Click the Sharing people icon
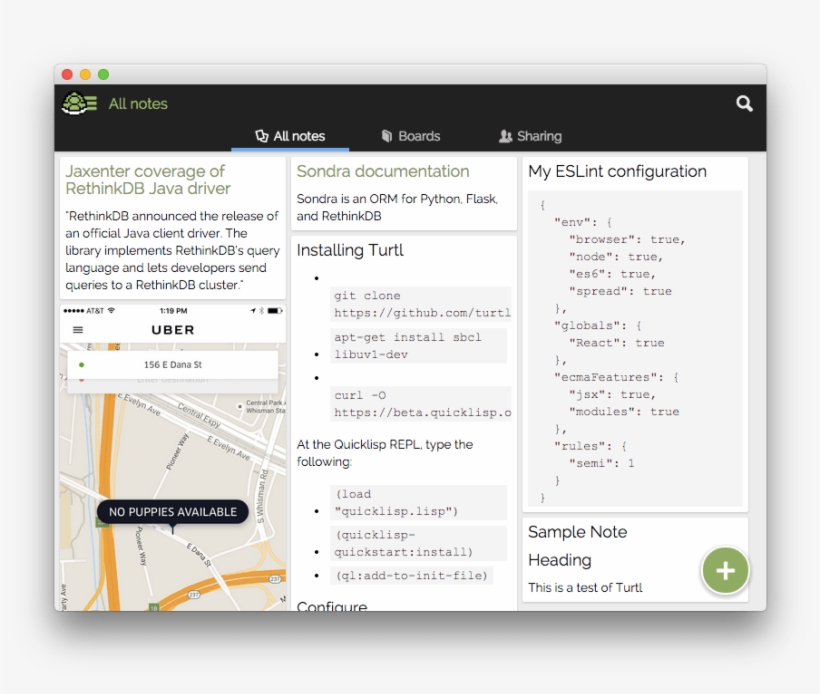This screenshot has height=694, width=820. point(505,136)
